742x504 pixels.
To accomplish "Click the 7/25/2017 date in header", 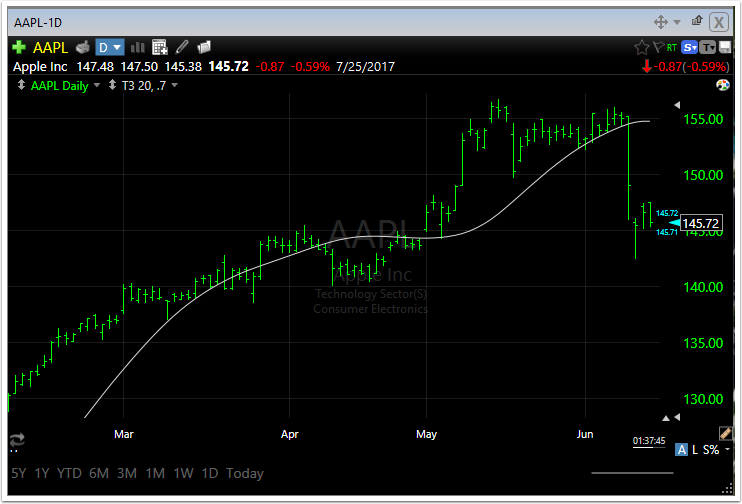I will 365,67.
